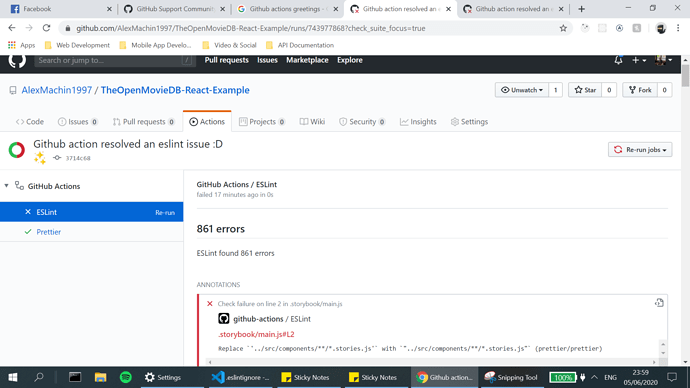Click the repository book icon beside AlexMachin1997
Screen dimensions: 690x388
coord(13,90)
